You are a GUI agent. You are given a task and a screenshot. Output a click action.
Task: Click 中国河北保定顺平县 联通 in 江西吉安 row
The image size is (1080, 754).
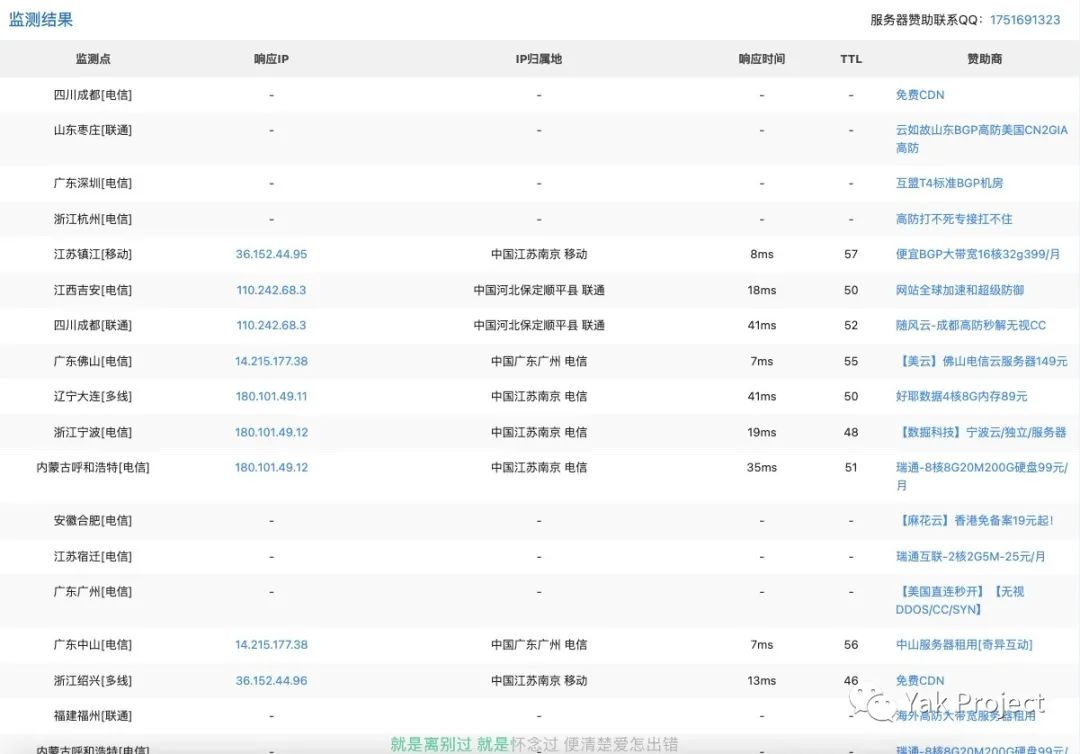(539, 290)
